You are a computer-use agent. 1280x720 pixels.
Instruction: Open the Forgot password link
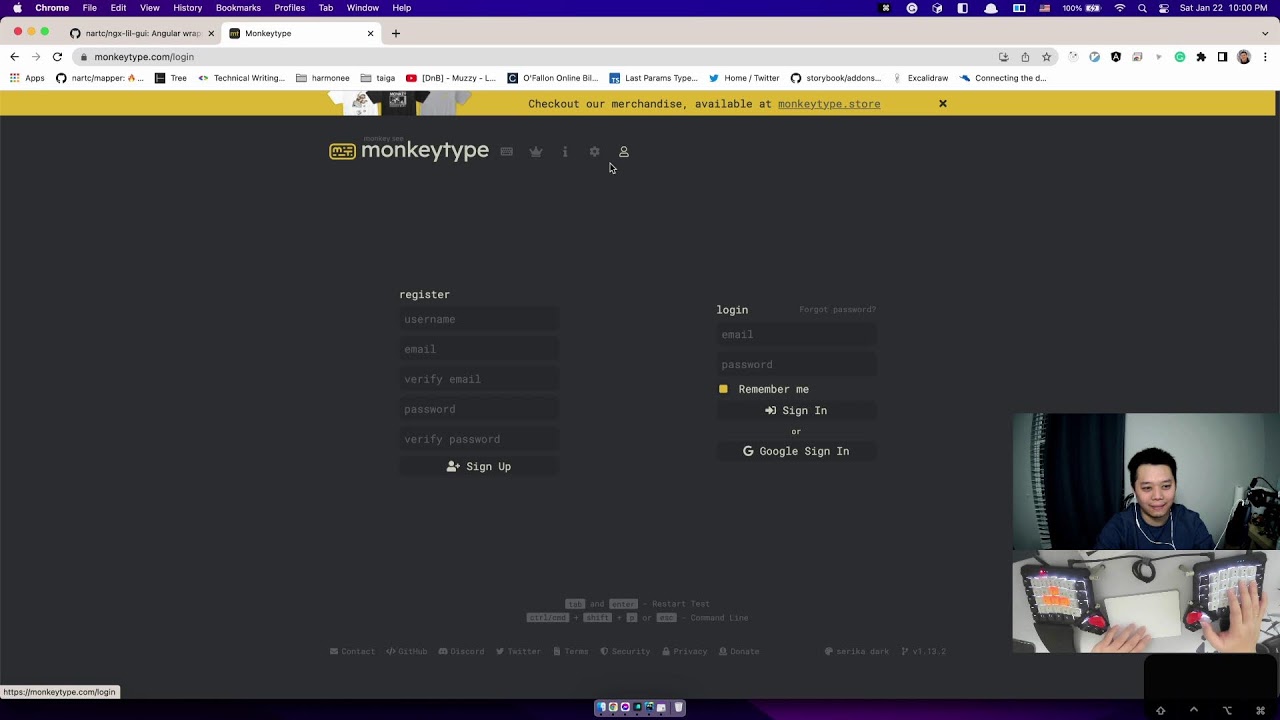837,310
